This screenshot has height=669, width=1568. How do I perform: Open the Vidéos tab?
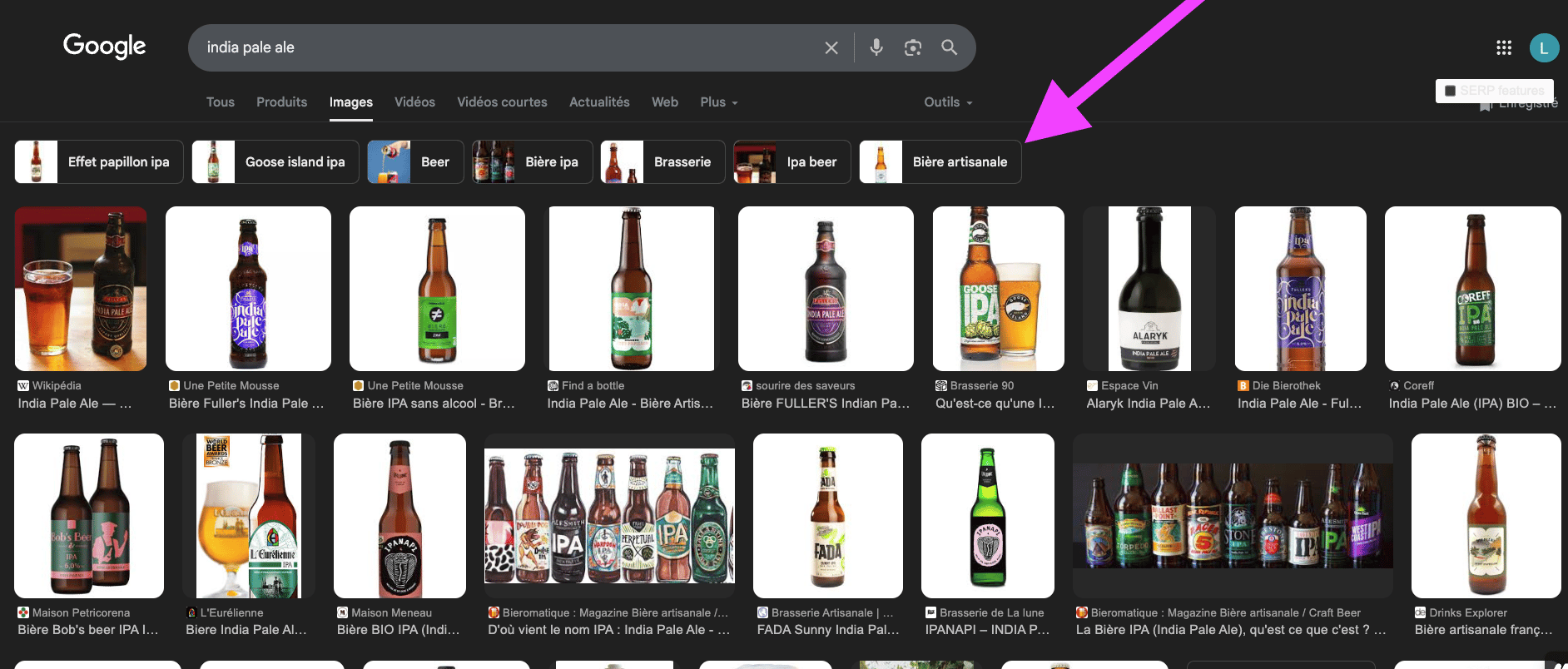pos(414,102)
